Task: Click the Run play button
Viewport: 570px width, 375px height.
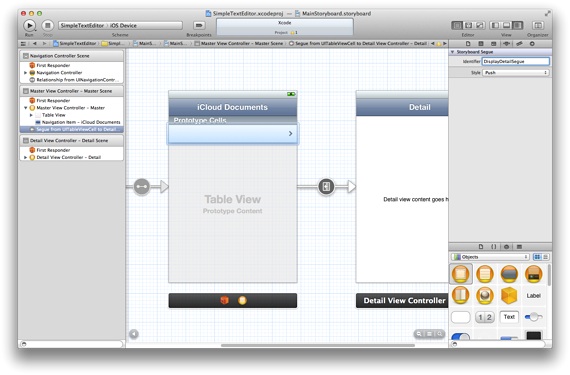Action: (x=29, y=25)
